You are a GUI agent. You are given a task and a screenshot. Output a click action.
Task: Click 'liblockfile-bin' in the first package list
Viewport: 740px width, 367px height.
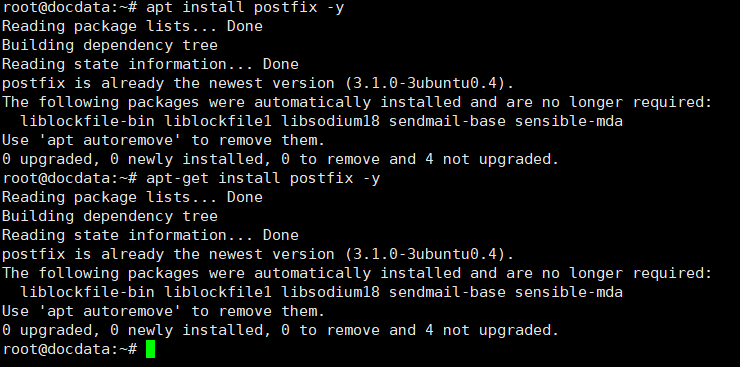coord(87,121)
